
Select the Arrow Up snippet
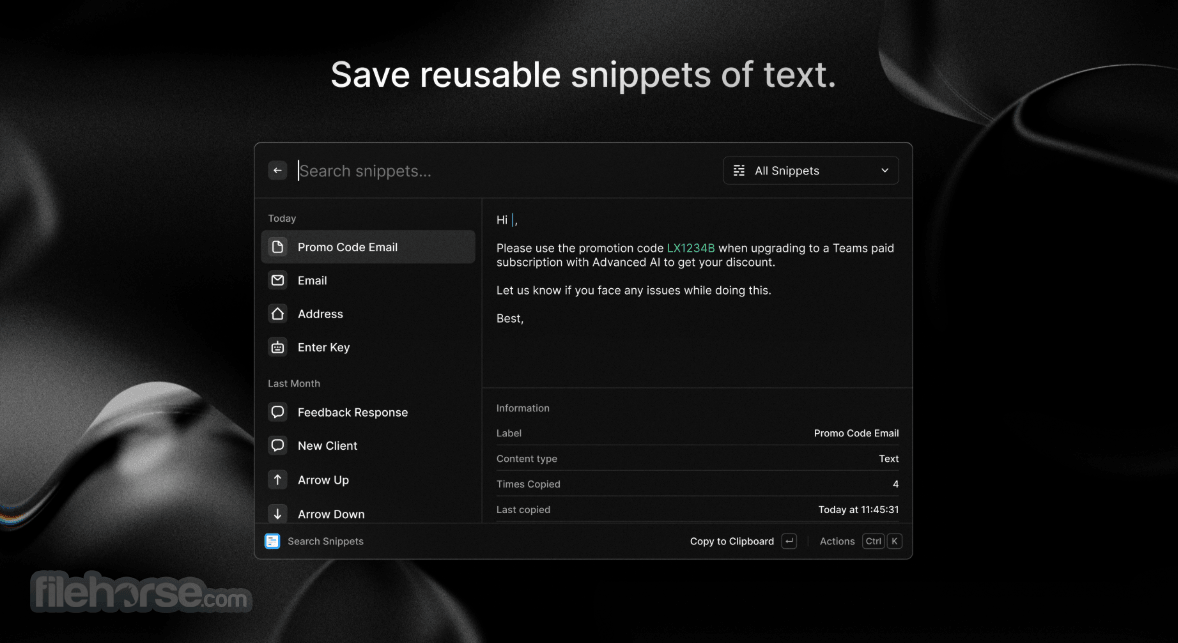368,479
